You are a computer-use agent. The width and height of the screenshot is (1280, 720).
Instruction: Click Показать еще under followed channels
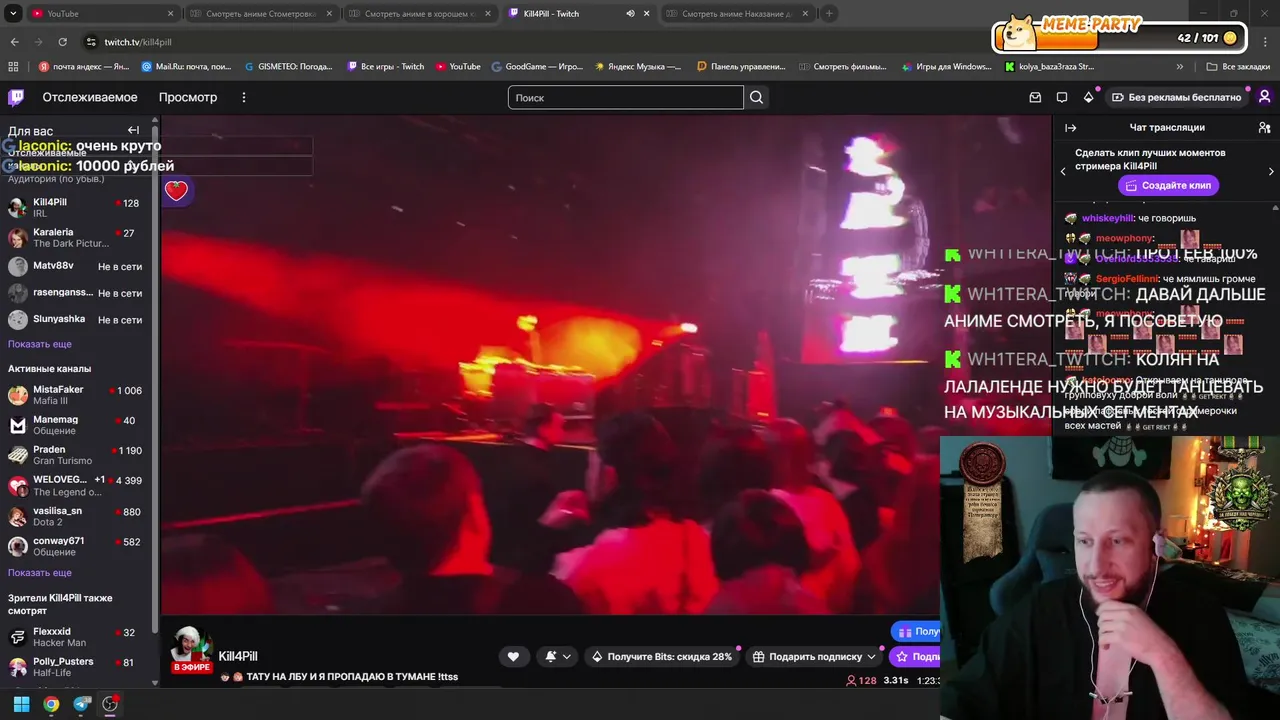click(40, 344)
